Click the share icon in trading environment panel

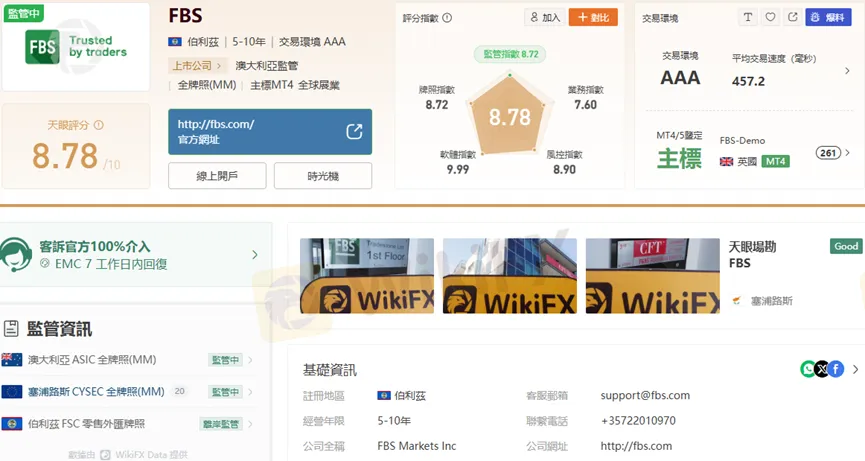[x=793, y=17]
